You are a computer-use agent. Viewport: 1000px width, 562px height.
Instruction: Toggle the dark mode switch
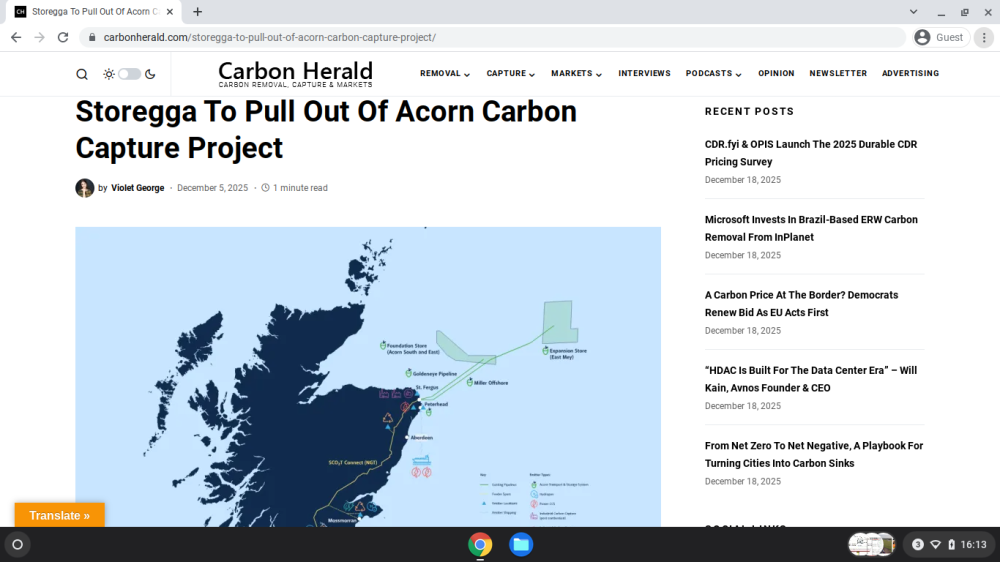(x=129, y=74)
